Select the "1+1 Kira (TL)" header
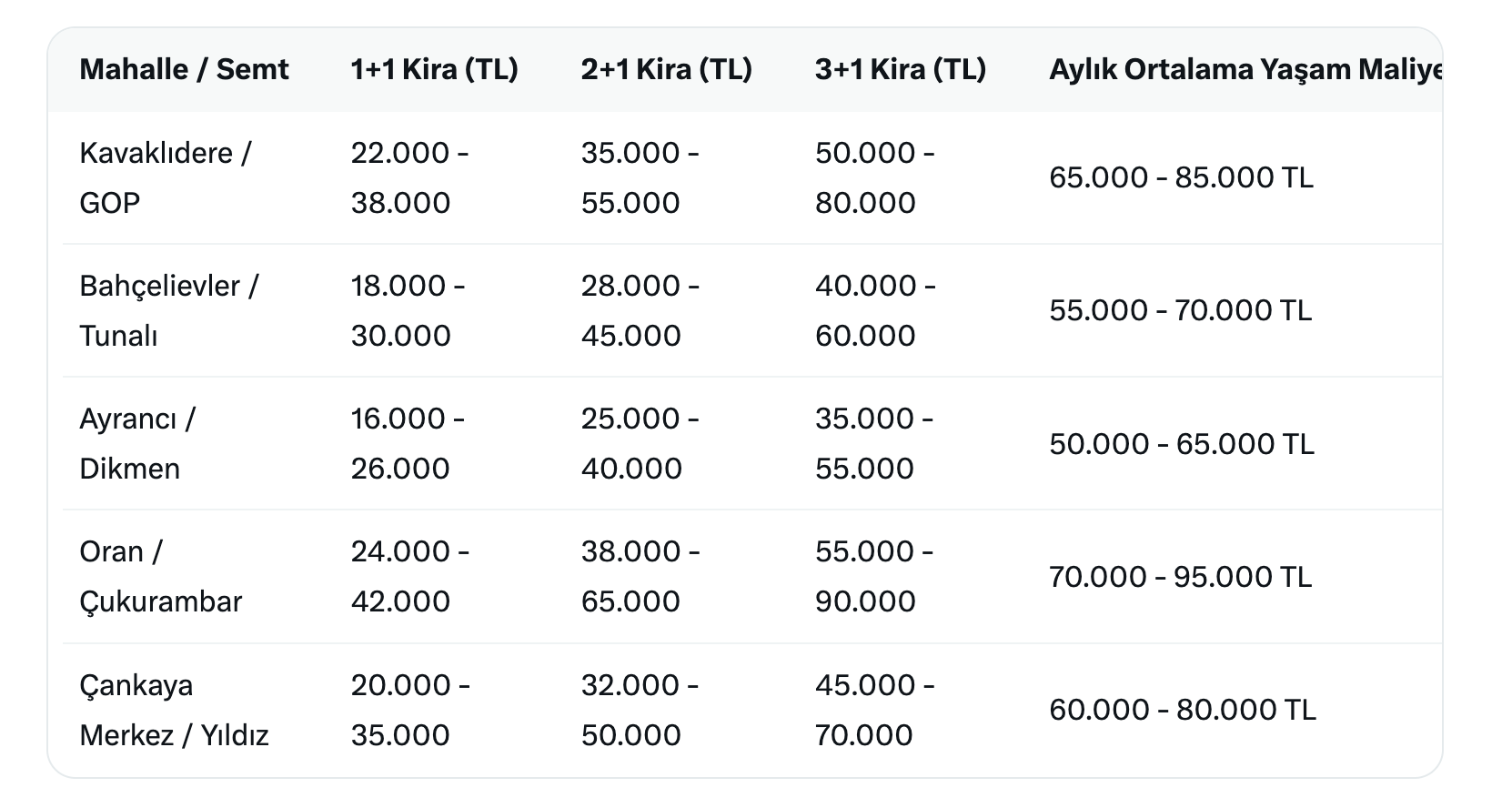Image resolution: width=1512 pixels, height=808 pixels. point(434,70)
